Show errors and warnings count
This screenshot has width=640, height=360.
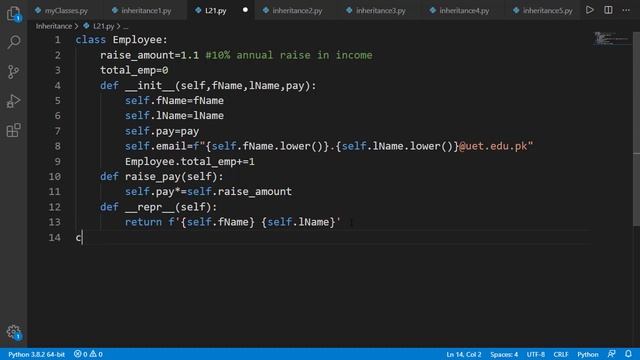[x=88, y=354]
